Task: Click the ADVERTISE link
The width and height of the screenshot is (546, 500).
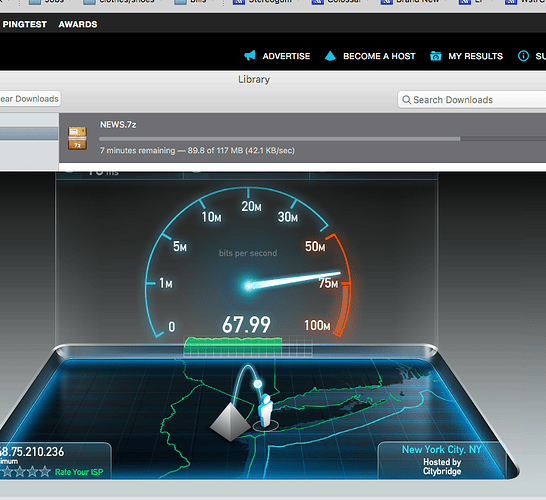Action: coord(286,56)
